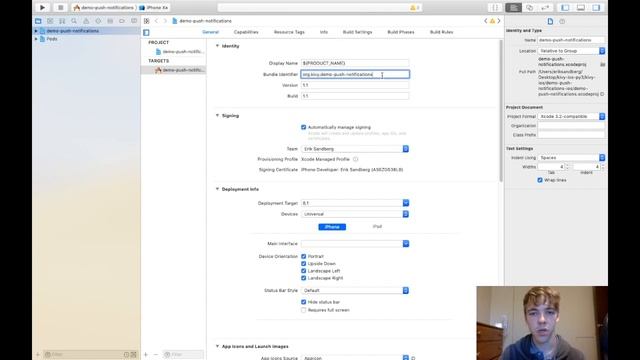Switch to the Version editor
Screen dimensions: 640x360
point(545,7)
